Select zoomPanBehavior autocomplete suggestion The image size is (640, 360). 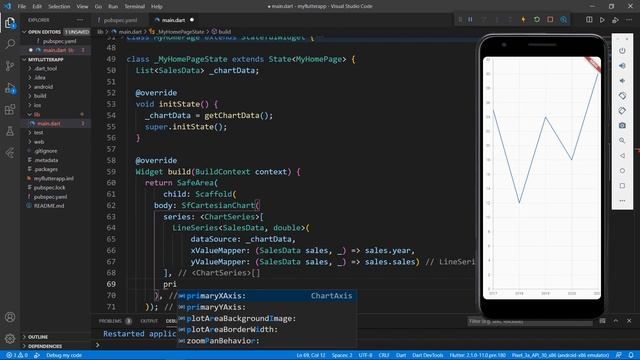pos(267,341)
